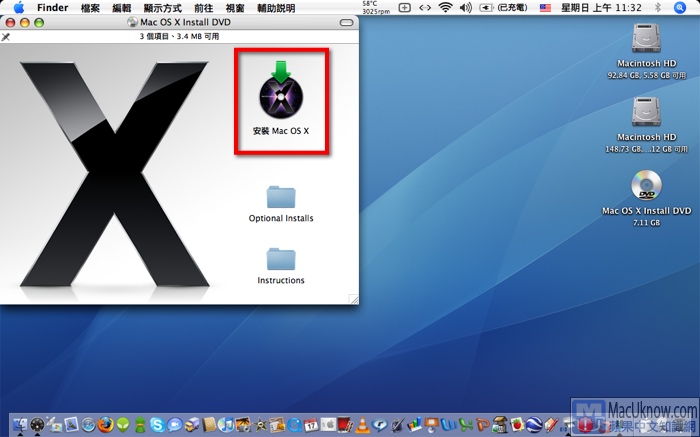The height and width of the screenshot is (437, 700).
Task: Click the 3 個項目、3.4 MB 可用 status text
Action: pos(179,37)
